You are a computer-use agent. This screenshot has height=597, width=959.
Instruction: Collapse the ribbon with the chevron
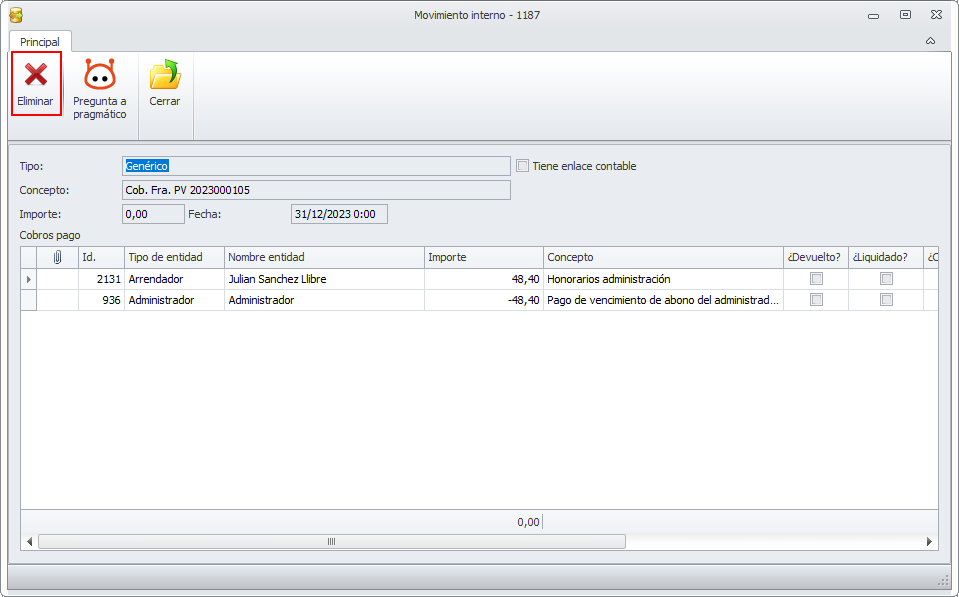[930, 41]
